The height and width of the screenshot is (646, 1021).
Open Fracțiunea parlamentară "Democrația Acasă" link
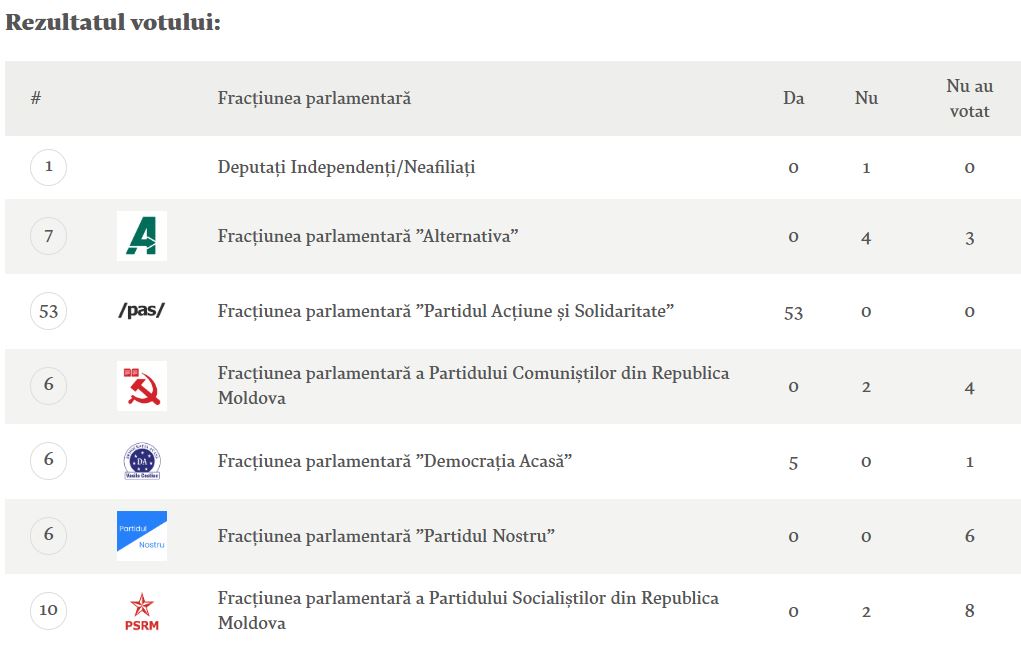tap(394, 461)
